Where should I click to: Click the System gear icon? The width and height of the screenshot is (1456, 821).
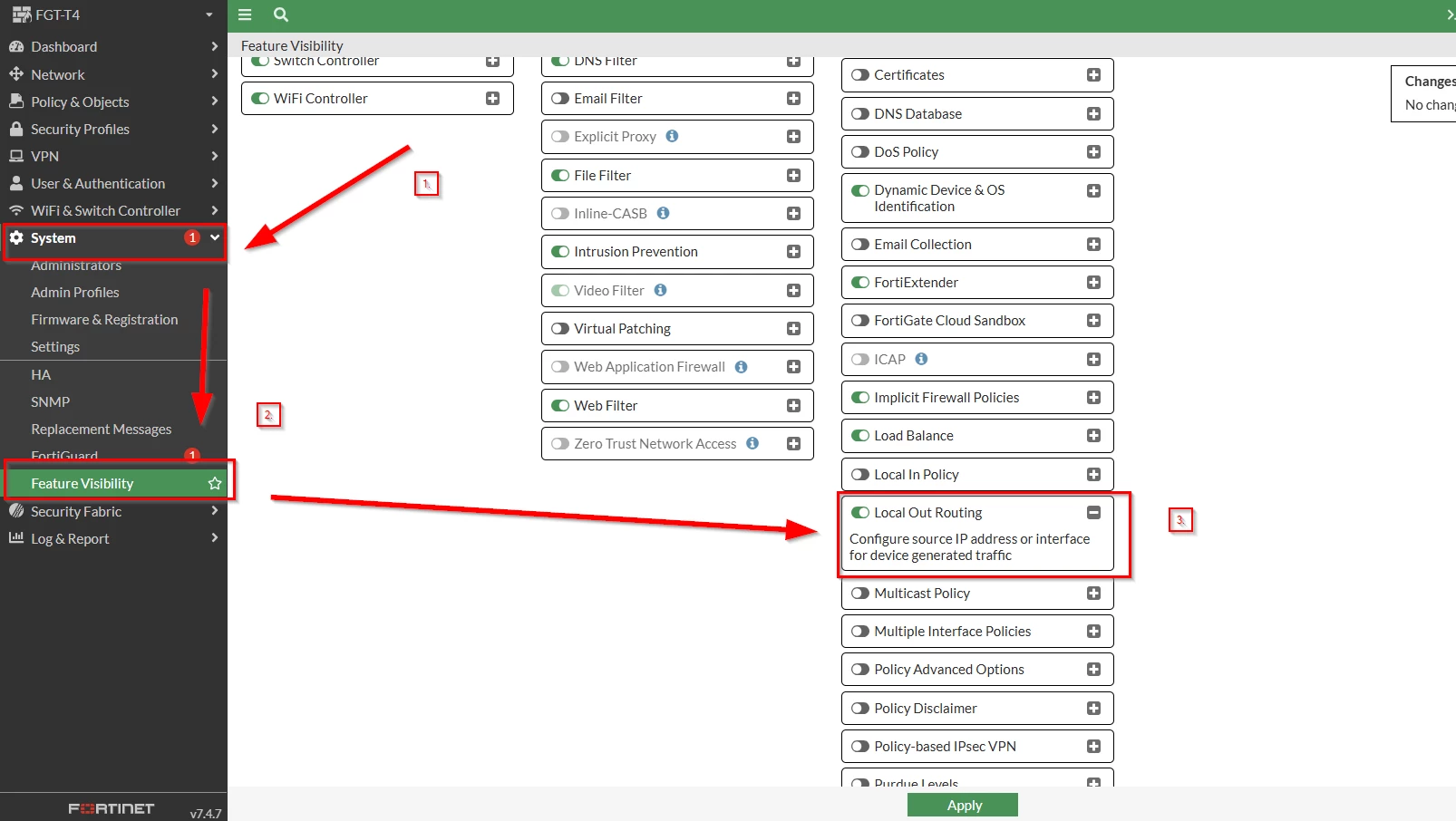tap(16, 237)
